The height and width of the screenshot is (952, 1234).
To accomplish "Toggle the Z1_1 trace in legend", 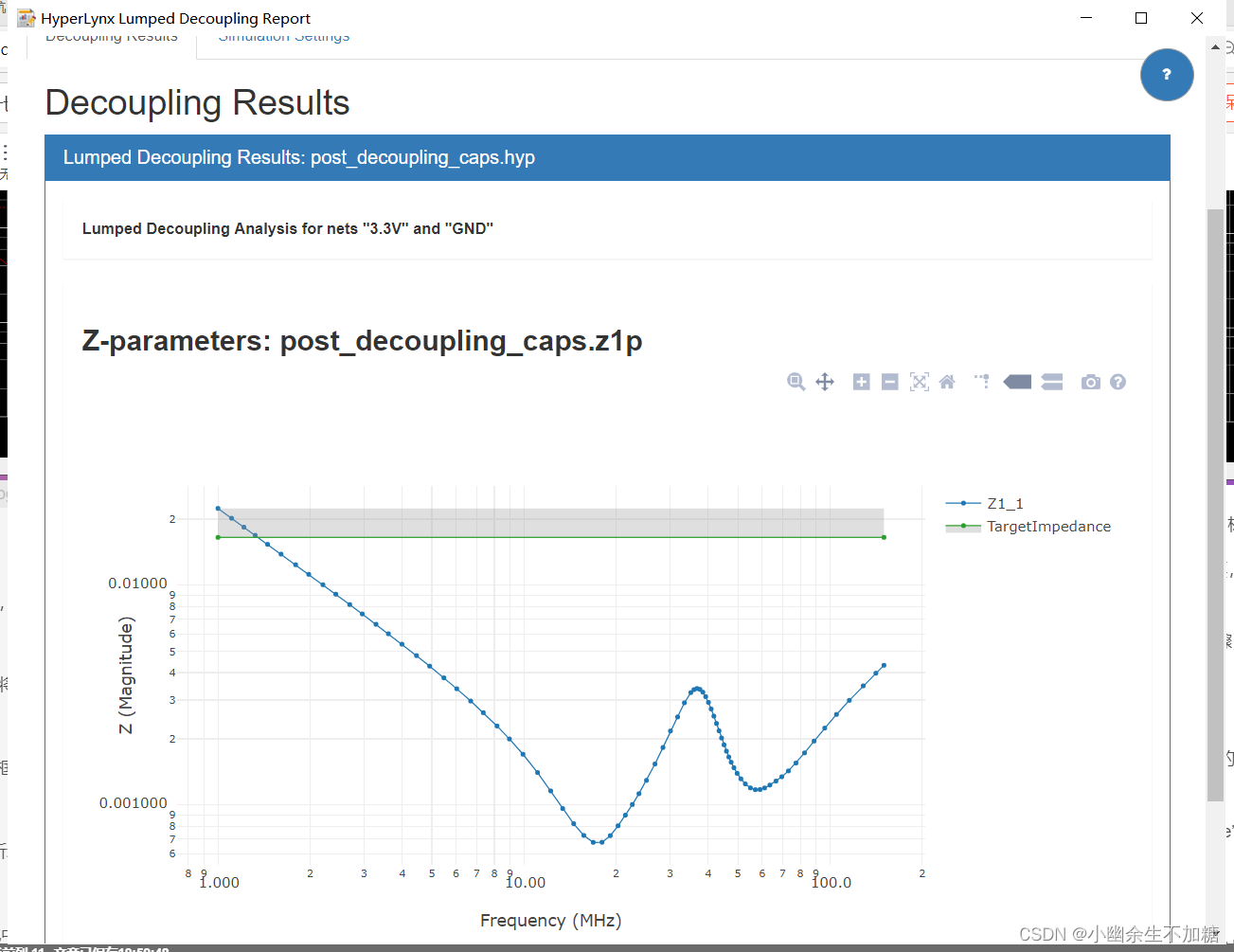I will pos(985,503).
